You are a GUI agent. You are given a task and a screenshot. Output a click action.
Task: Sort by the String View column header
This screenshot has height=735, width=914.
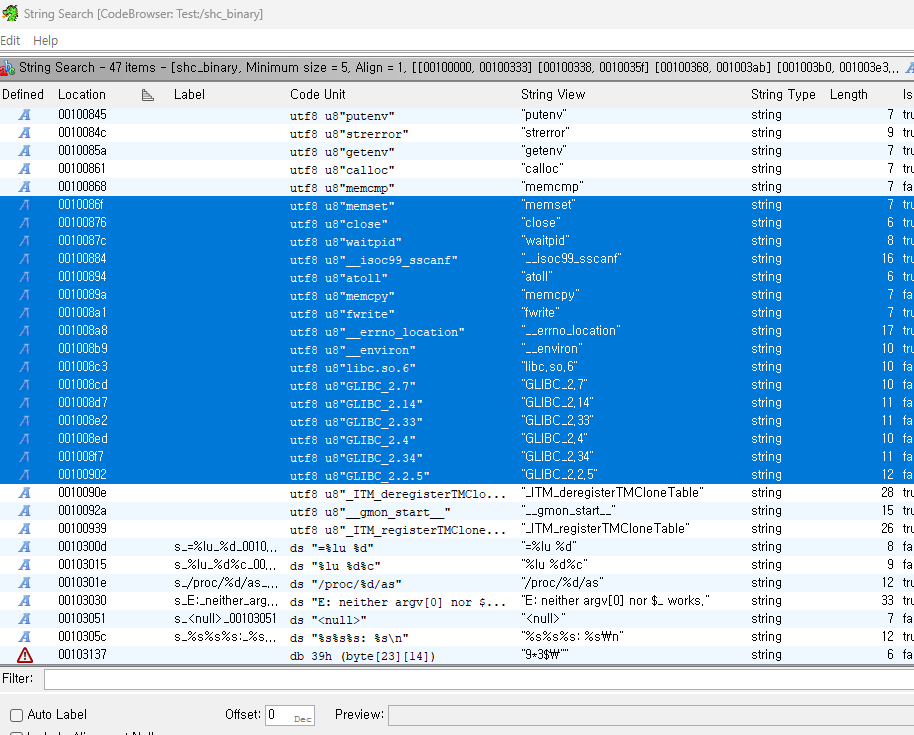click(553, 94)
